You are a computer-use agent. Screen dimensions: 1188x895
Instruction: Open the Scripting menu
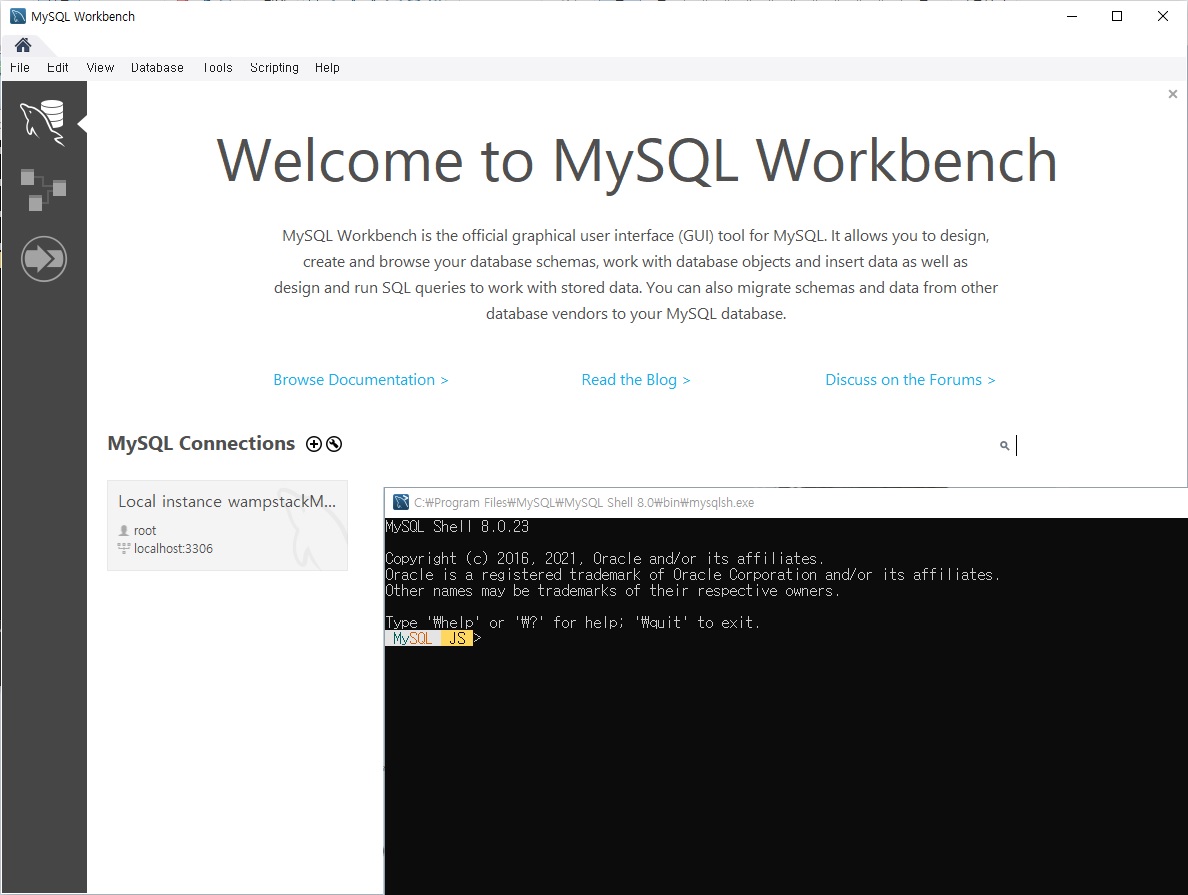click(274, 67)
